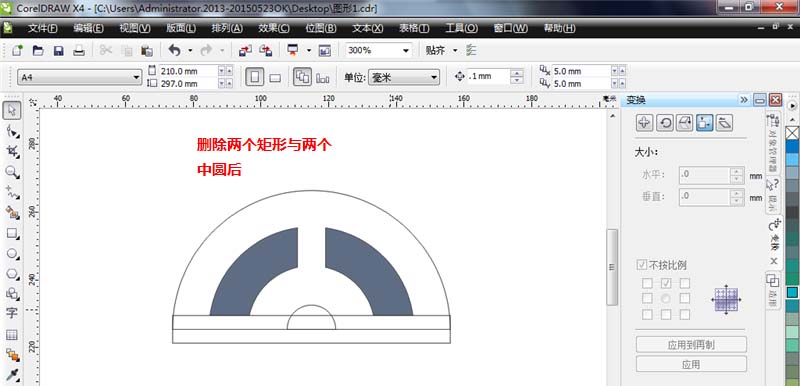Open the 编辑(E) menu
The height and width of the screenshot is (386, 800).
[x=88, y=29]
